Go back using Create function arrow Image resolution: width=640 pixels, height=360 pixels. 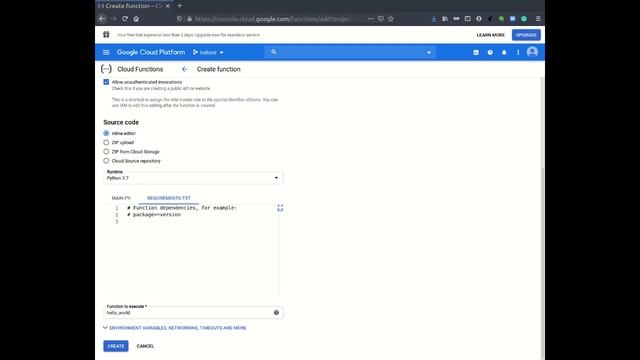pyautogui.click(x=184, y=69)
